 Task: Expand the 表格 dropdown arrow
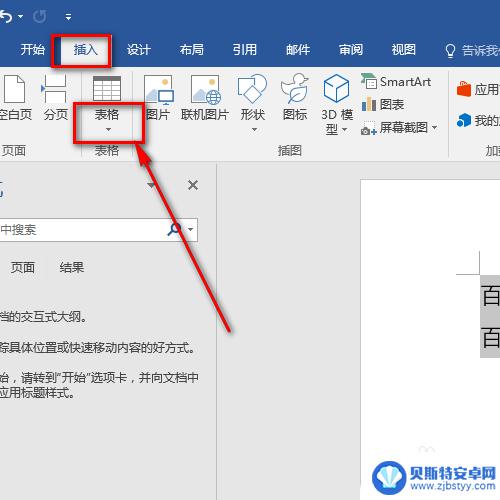(x=108, y=129)
